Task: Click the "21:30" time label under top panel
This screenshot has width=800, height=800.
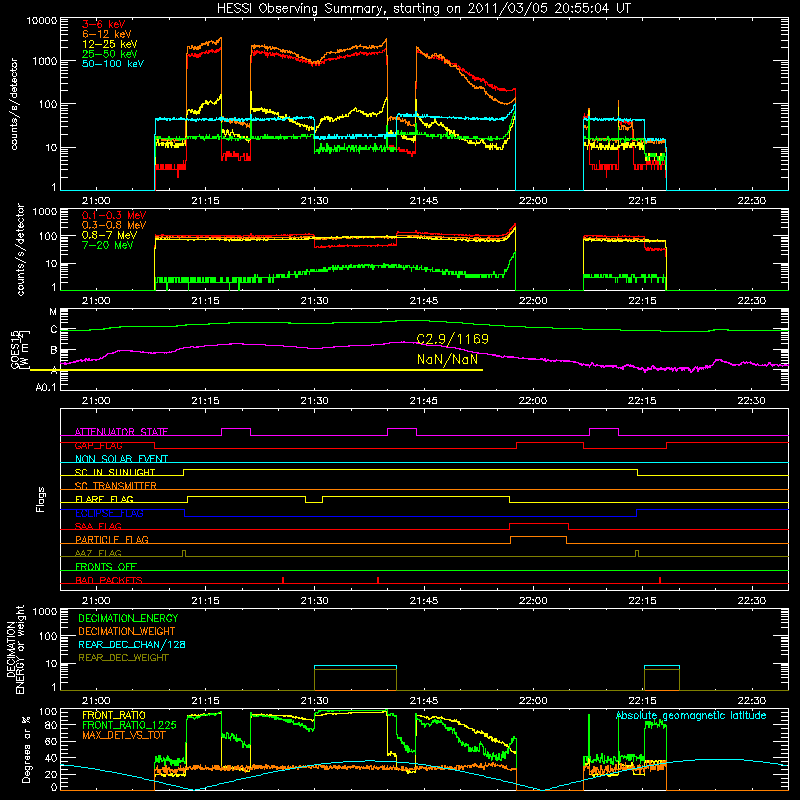Action: coord(314,201)
